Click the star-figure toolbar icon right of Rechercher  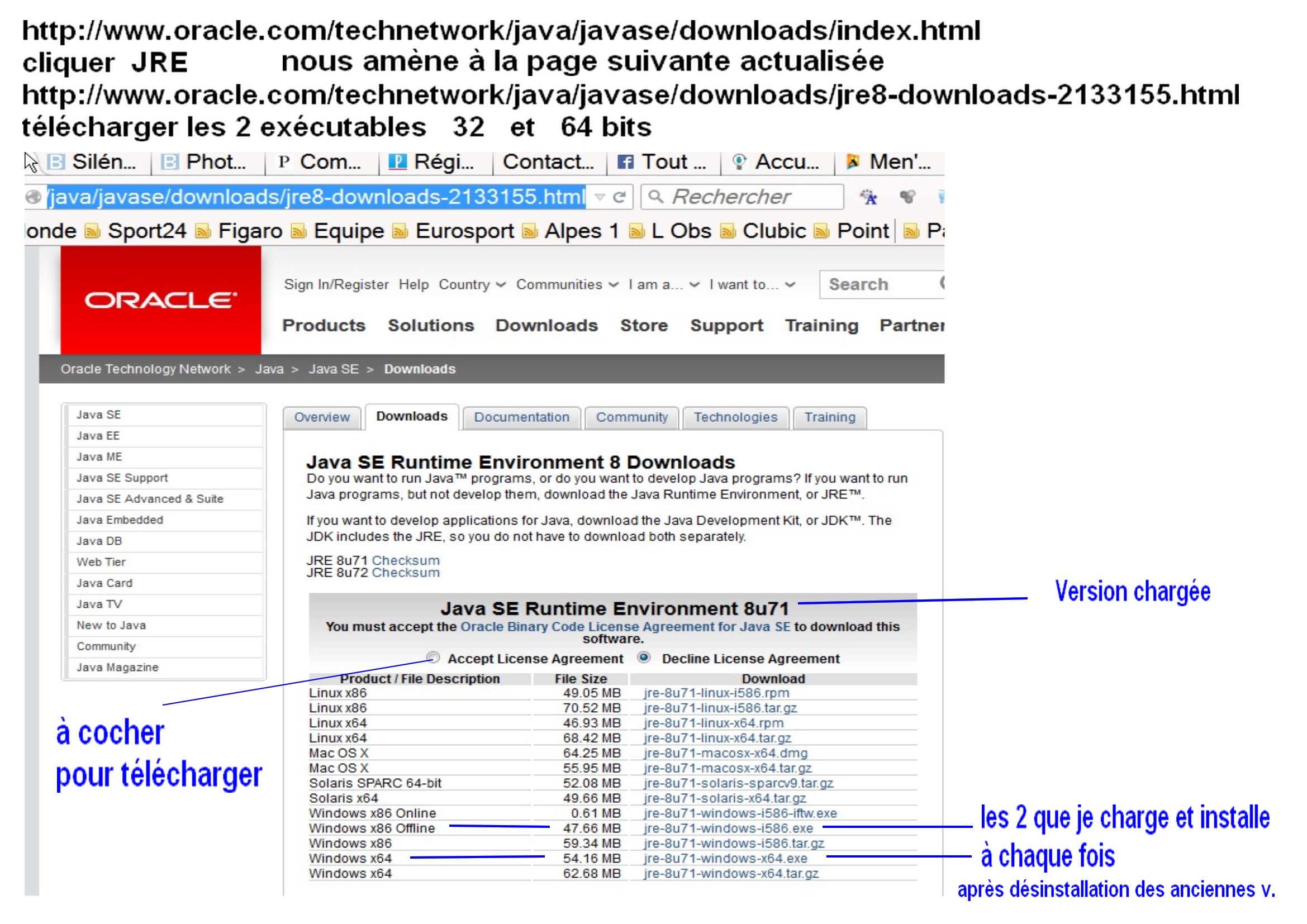(869, 197)
